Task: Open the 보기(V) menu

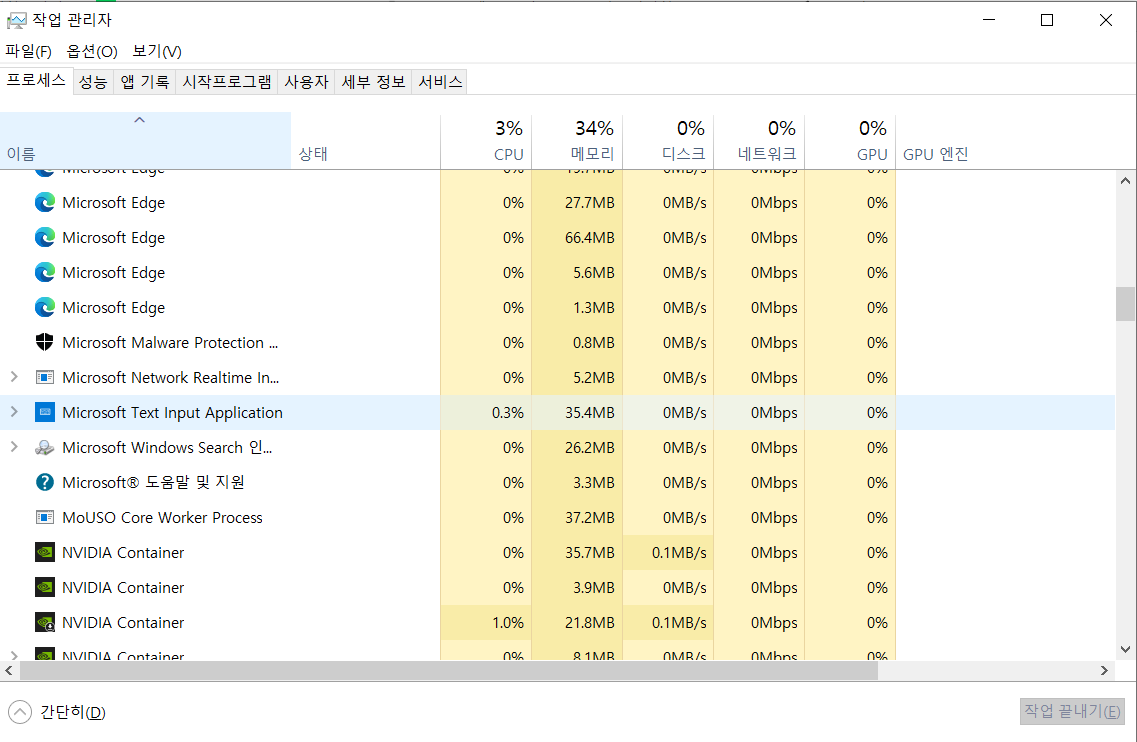Action: pos(157,51)
